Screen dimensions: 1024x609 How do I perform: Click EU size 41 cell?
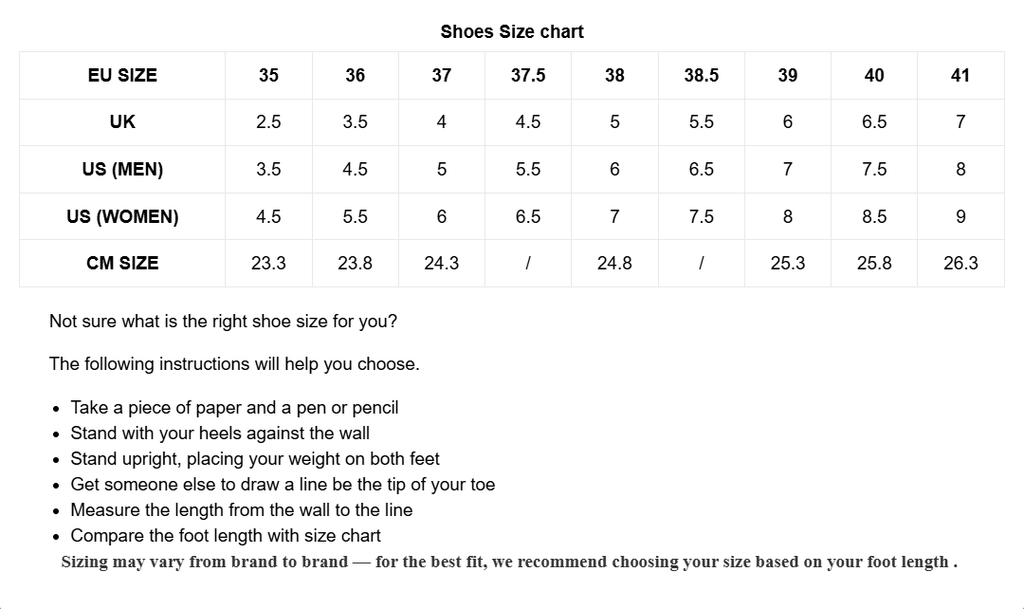tap(960, 75)
